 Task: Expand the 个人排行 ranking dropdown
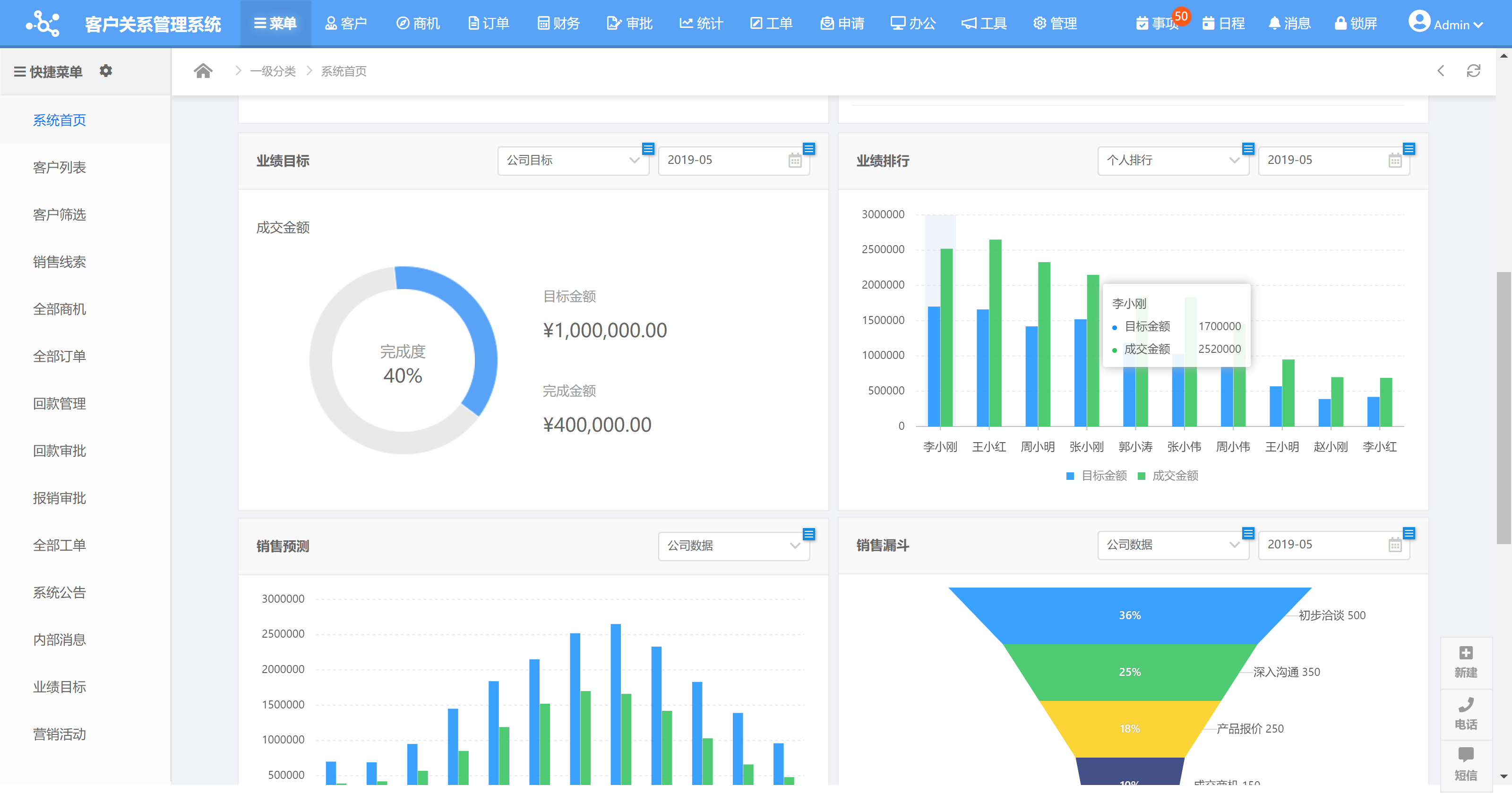point(1173,160)
